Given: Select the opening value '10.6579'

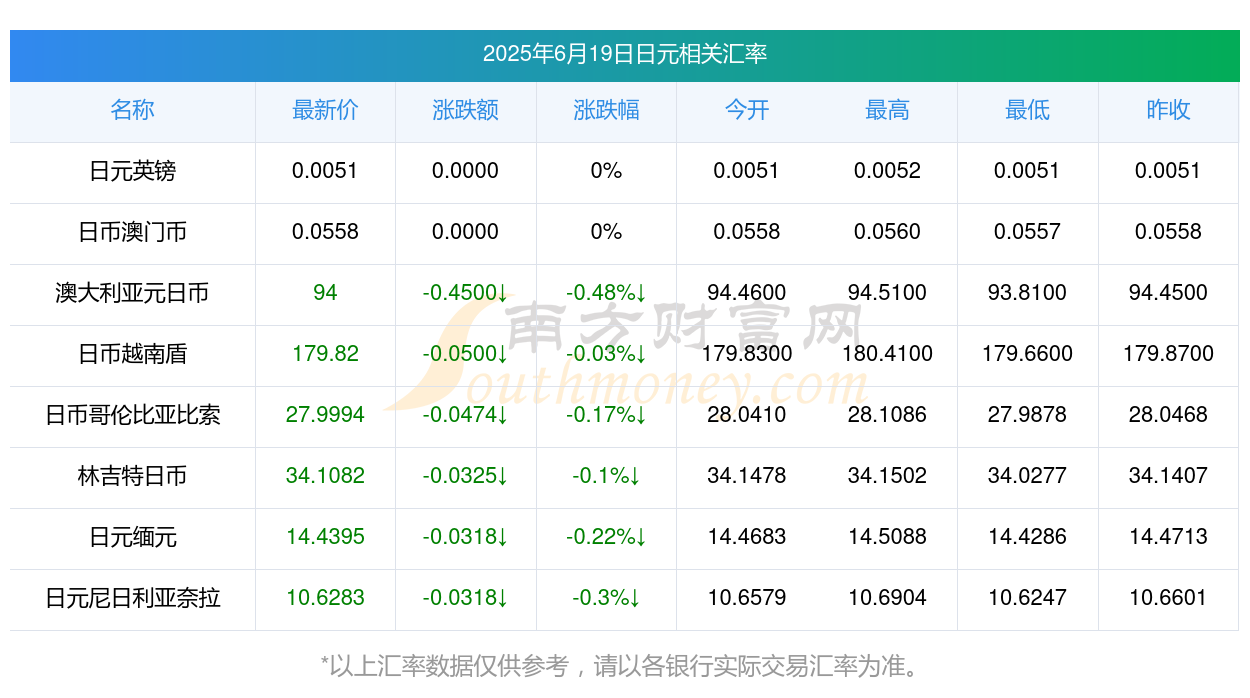Looking at the screenshot, I should coord(747,598).
